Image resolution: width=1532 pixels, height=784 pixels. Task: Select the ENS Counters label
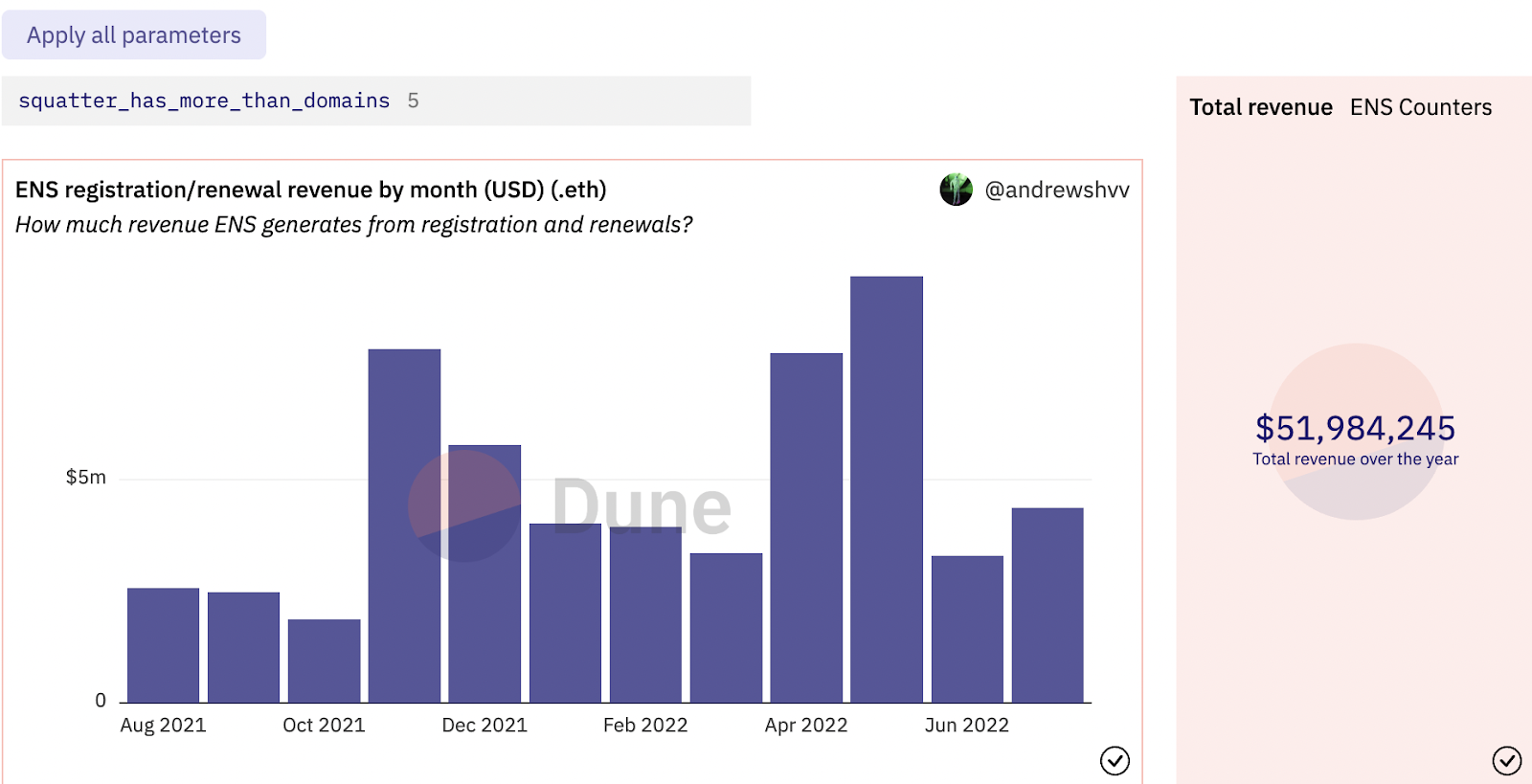pos(1421,107)
